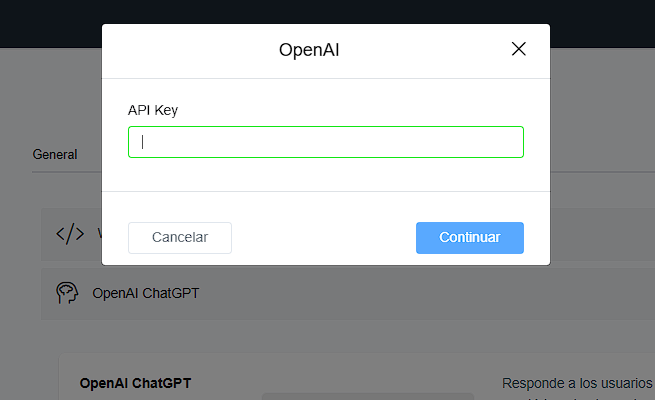Close the OpenAI dialog with the X
Image resolution: width=655 pixels, height=400 pixels.
pyautogui.click(x=518, y=49)
